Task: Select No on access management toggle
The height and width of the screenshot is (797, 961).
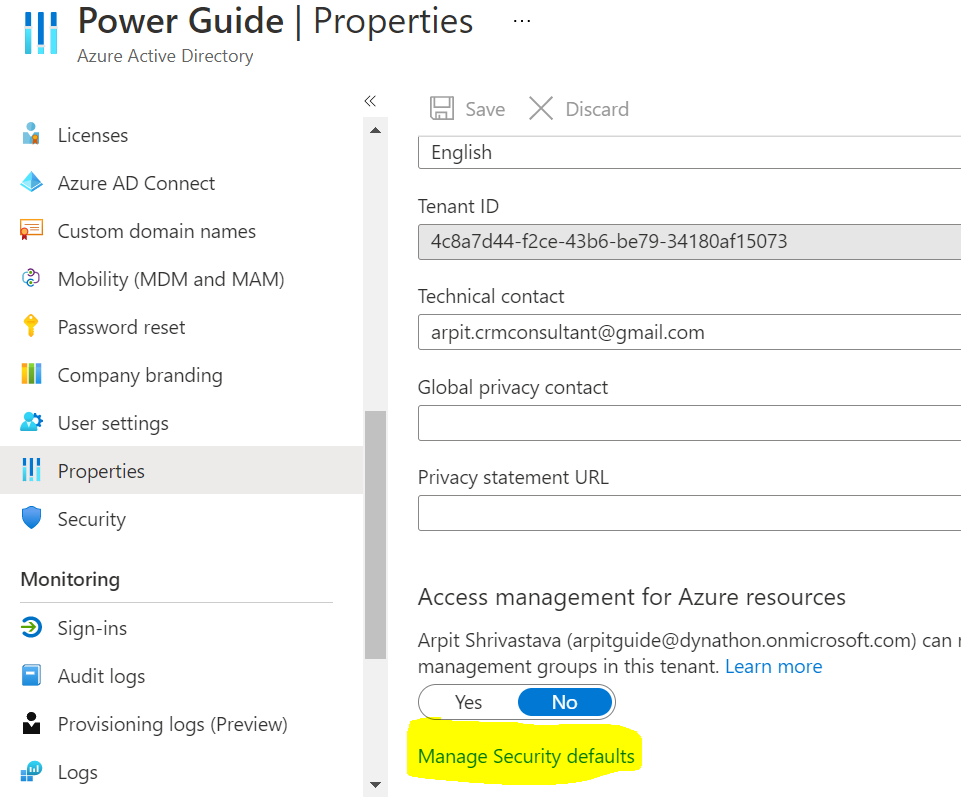Action: click(564, 702)
